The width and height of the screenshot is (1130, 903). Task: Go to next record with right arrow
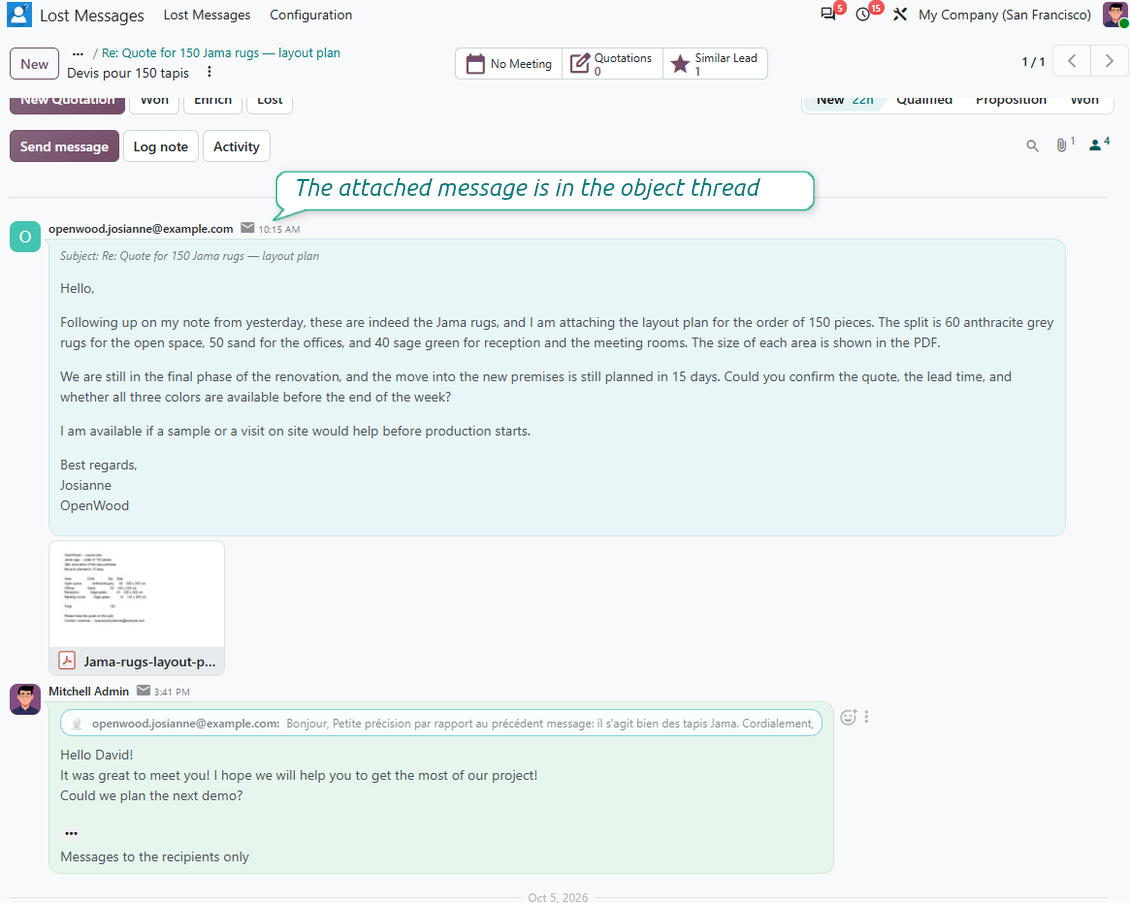(x=1109, y=61)
